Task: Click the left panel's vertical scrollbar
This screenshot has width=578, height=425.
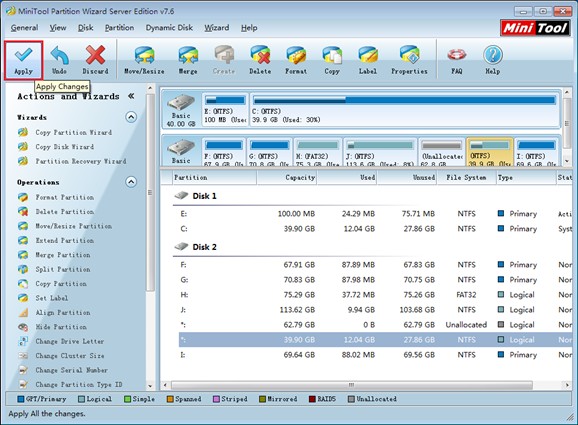Action: click(150, 192)
